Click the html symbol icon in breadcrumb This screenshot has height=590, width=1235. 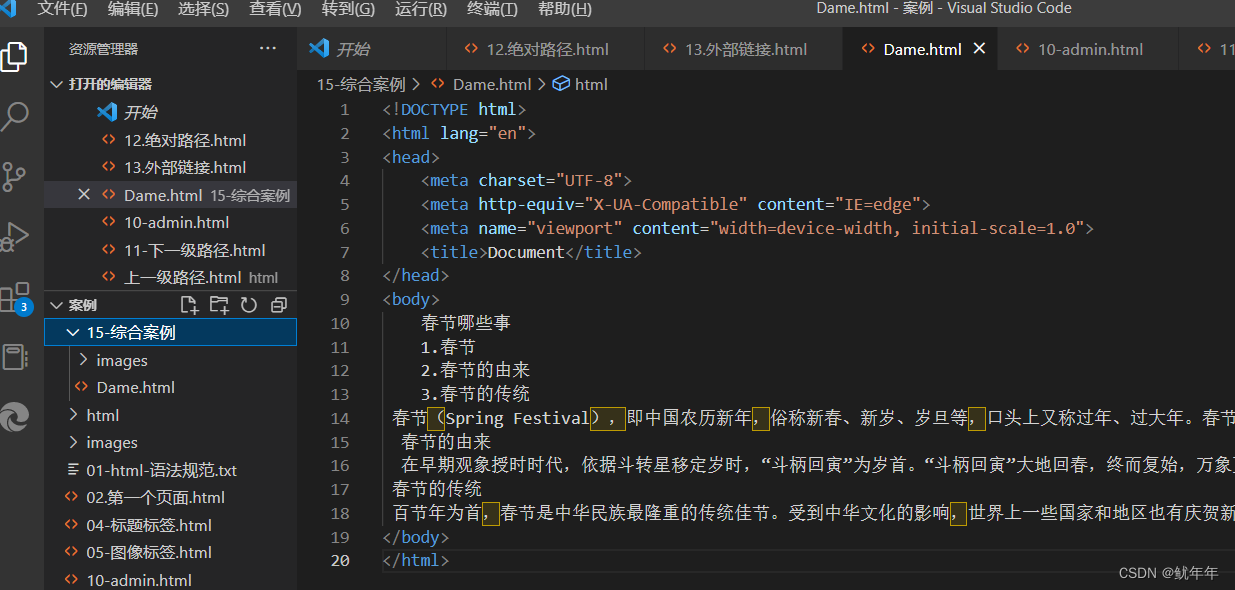tap(561, 84)
